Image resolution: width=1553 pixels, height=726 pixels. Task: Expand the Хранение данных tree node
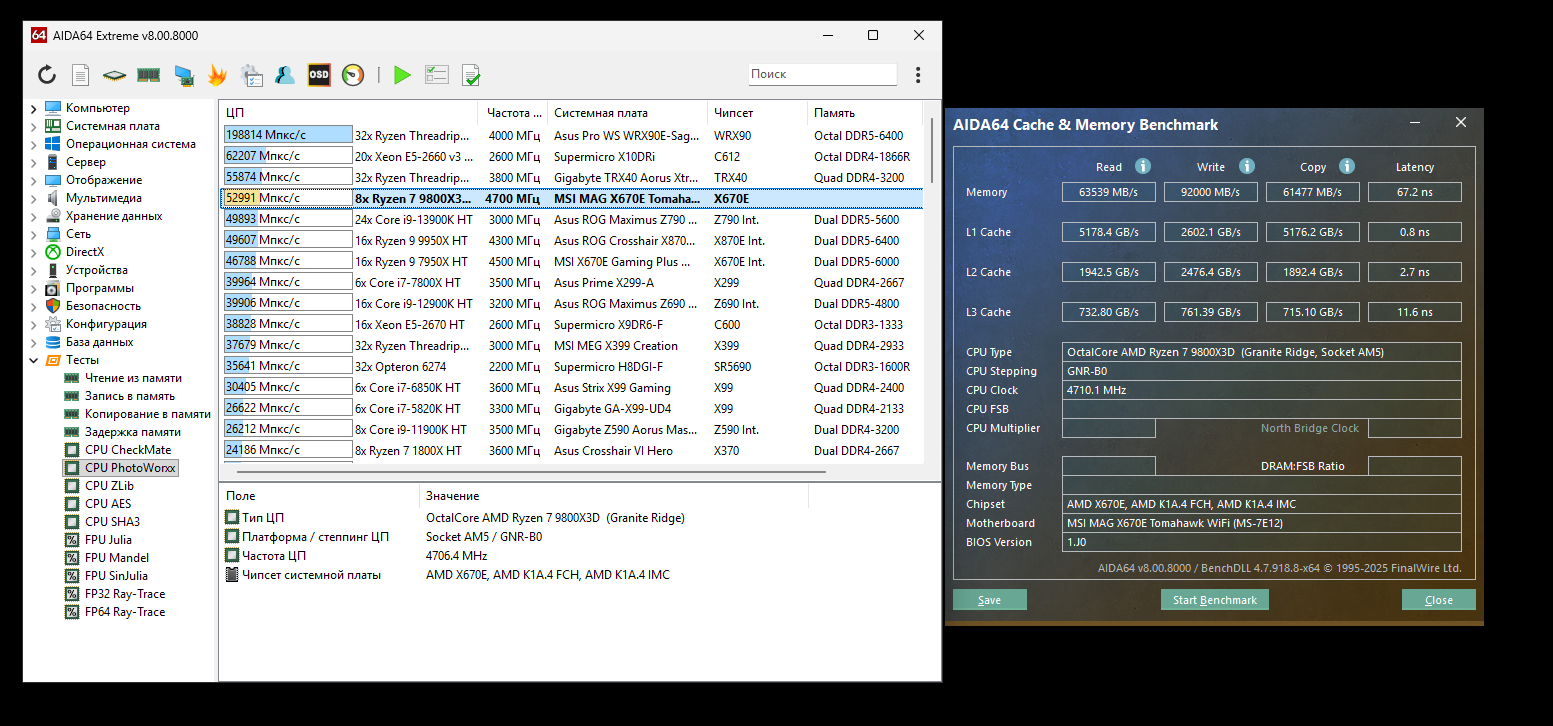pyautogui.click(x=34, y=216)
